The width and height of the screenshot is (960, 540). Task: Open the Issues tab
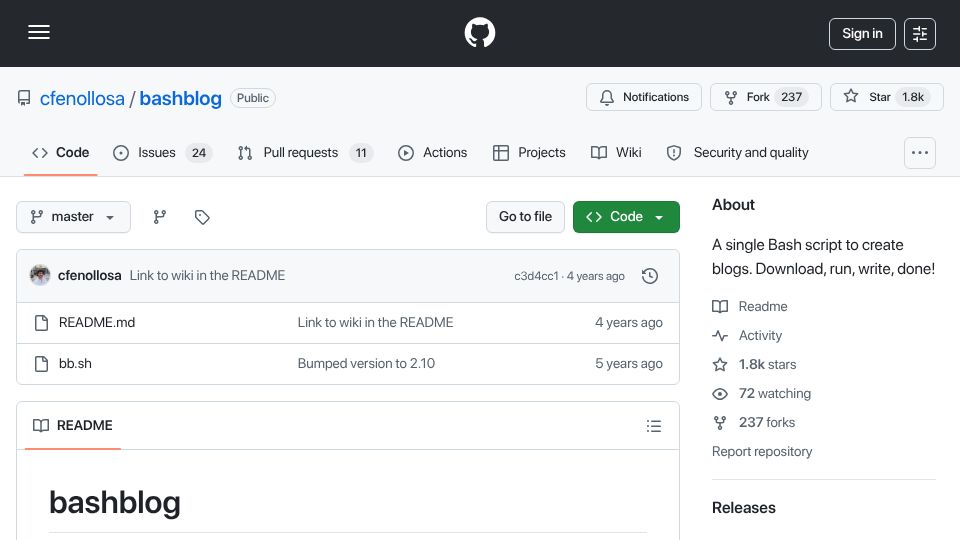coord(163,152)
